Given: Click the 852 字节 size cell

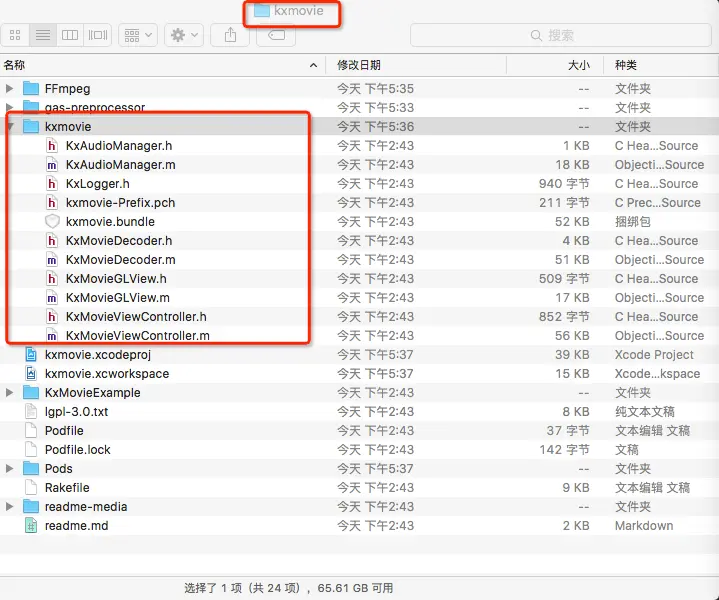Looking at the screenshot, I should 564,317.
